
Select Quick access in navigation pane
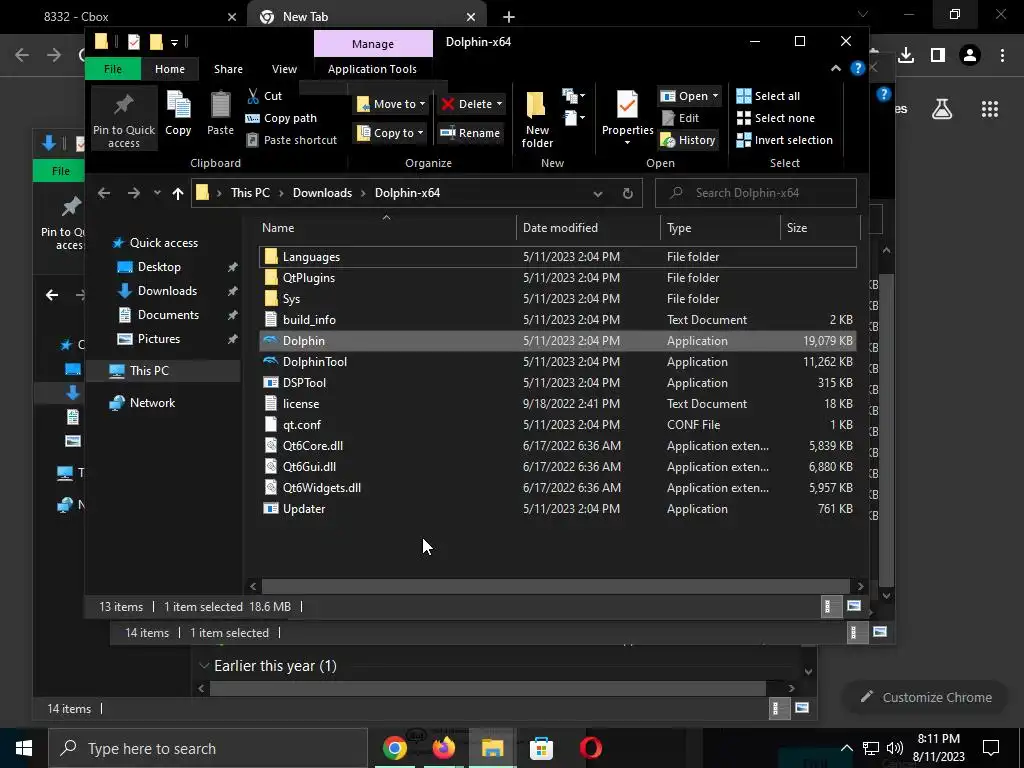tap(163, 243)
